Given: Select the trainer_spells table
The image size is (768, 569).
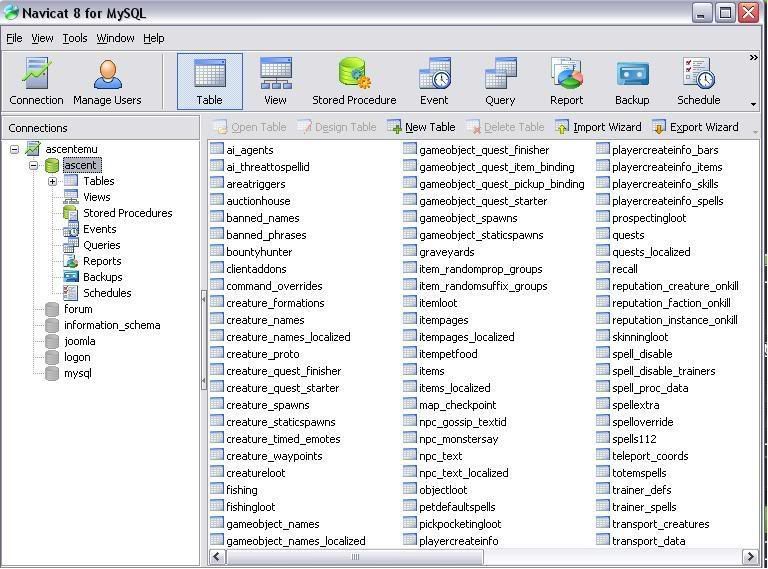Looking at the screenshot, I should [644, 507].
